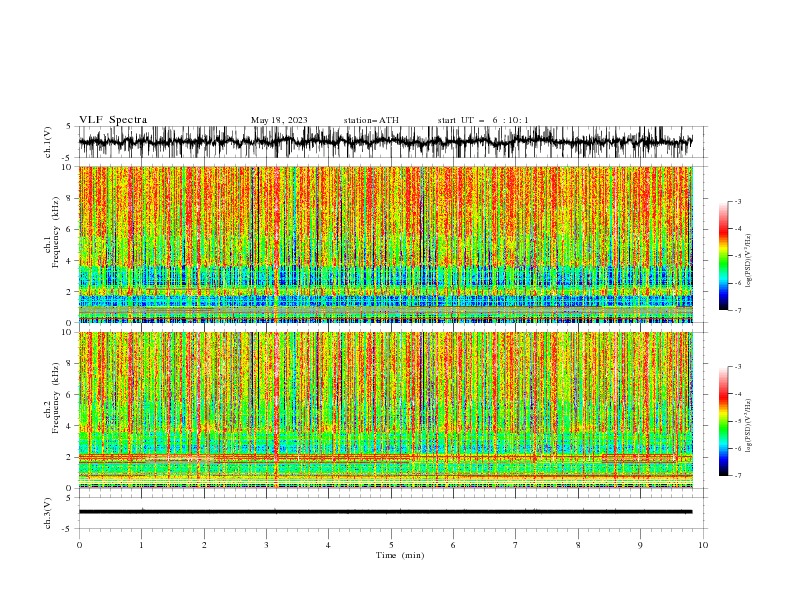The width and height of the screenshot is (792, 612).
Task: Click the "ch.1(V)" waveform axis label
Action: (x=48, y=142)
